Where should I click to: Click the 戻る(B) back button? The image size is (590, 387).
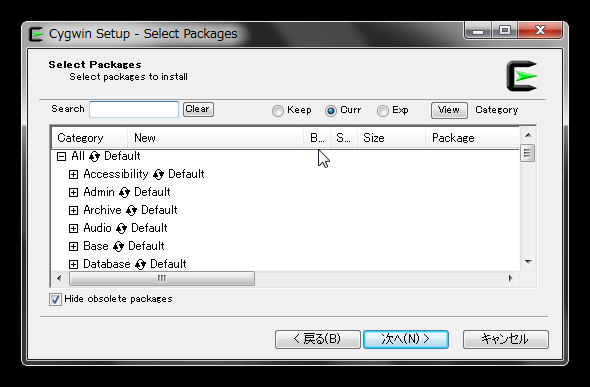[x=318, y=339]
